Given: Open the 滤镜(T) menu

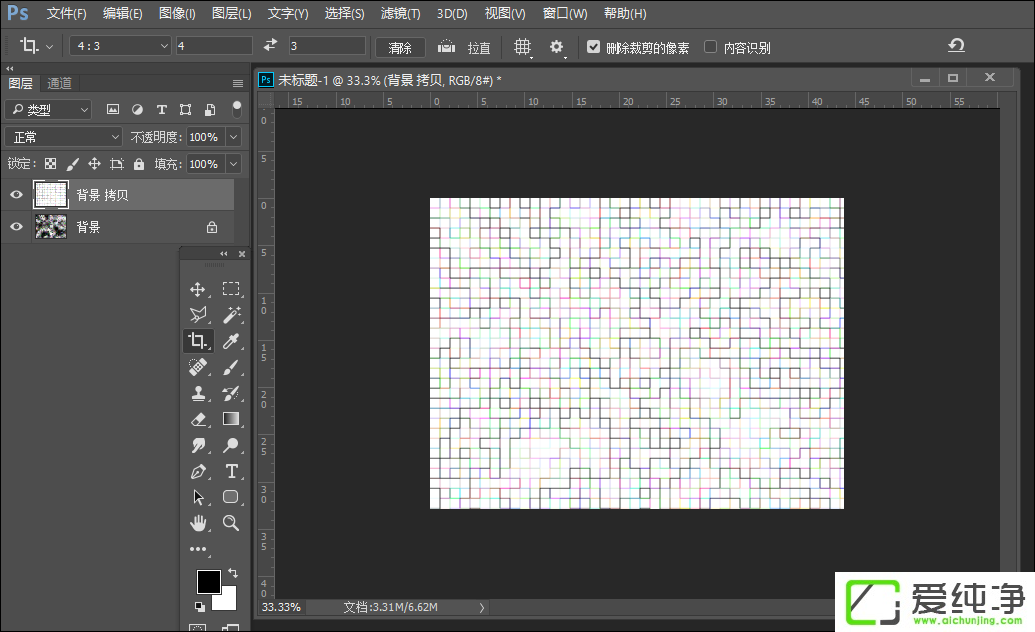Looking at the screenshot, I should tap(400, 14).
